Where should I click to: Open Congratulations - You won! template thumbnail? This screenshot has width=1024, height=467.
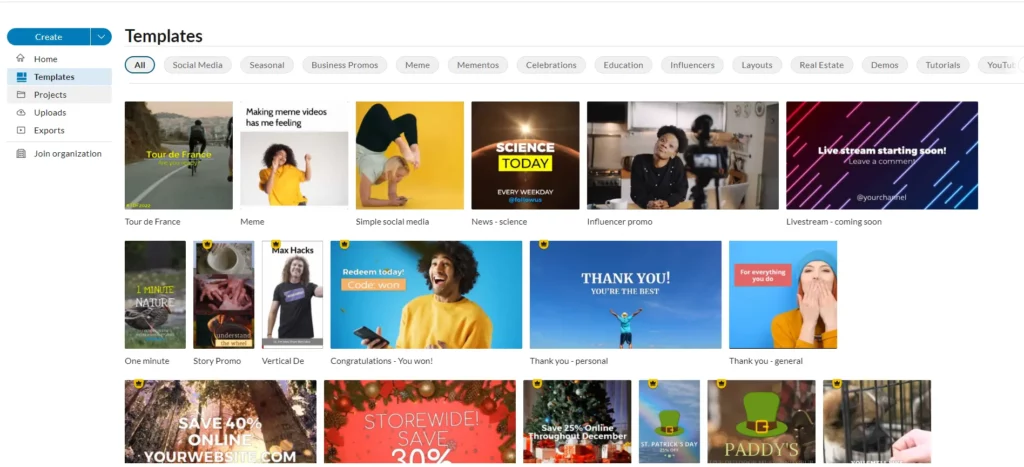426,295
